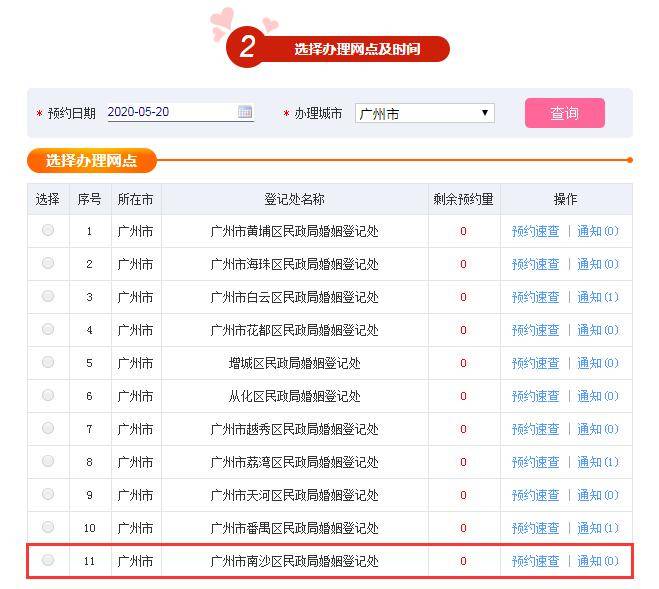Viewport: 659px width, 589px height.
Task: Select the 增城区 registry radio button
Action: pyautogui.click(x=48, y=362)
